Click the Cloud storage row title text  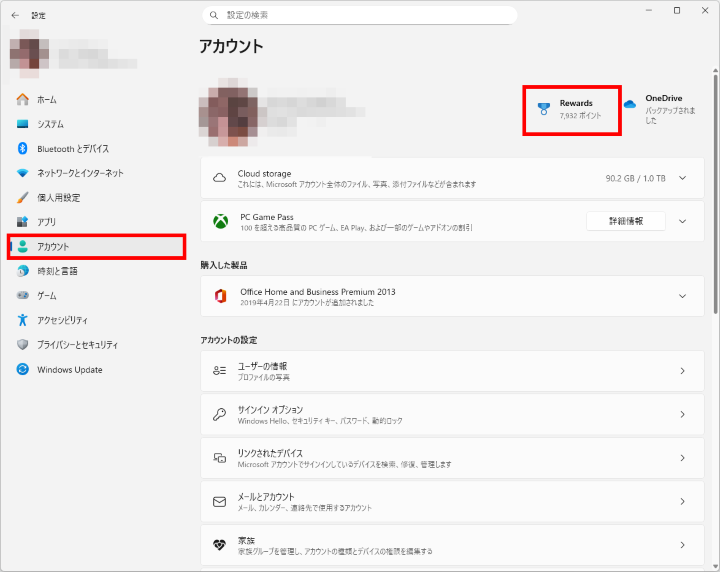coord(264,174)
